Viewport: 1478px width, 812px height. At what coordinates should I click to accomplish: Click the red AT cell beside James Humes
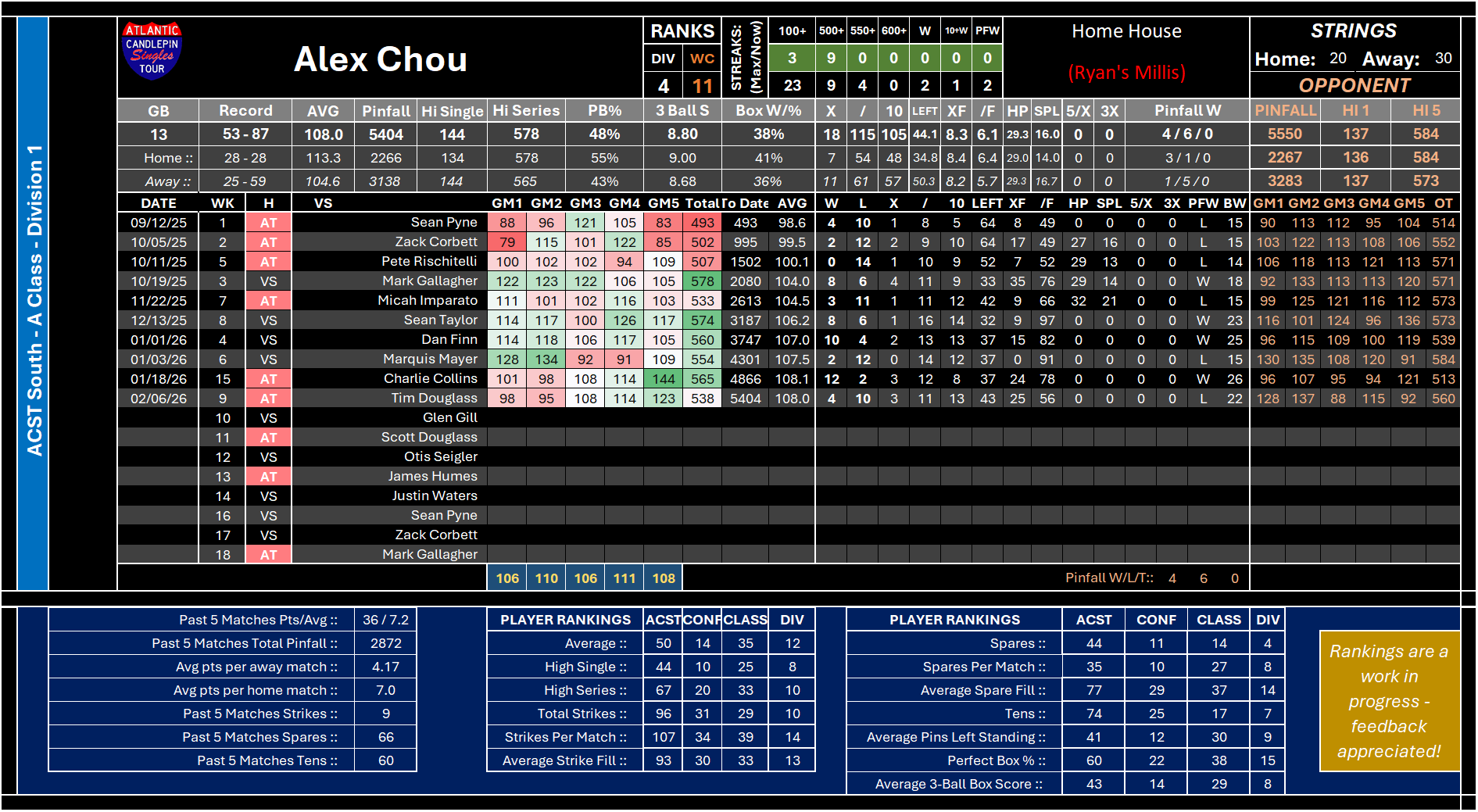tap(268, 477)
